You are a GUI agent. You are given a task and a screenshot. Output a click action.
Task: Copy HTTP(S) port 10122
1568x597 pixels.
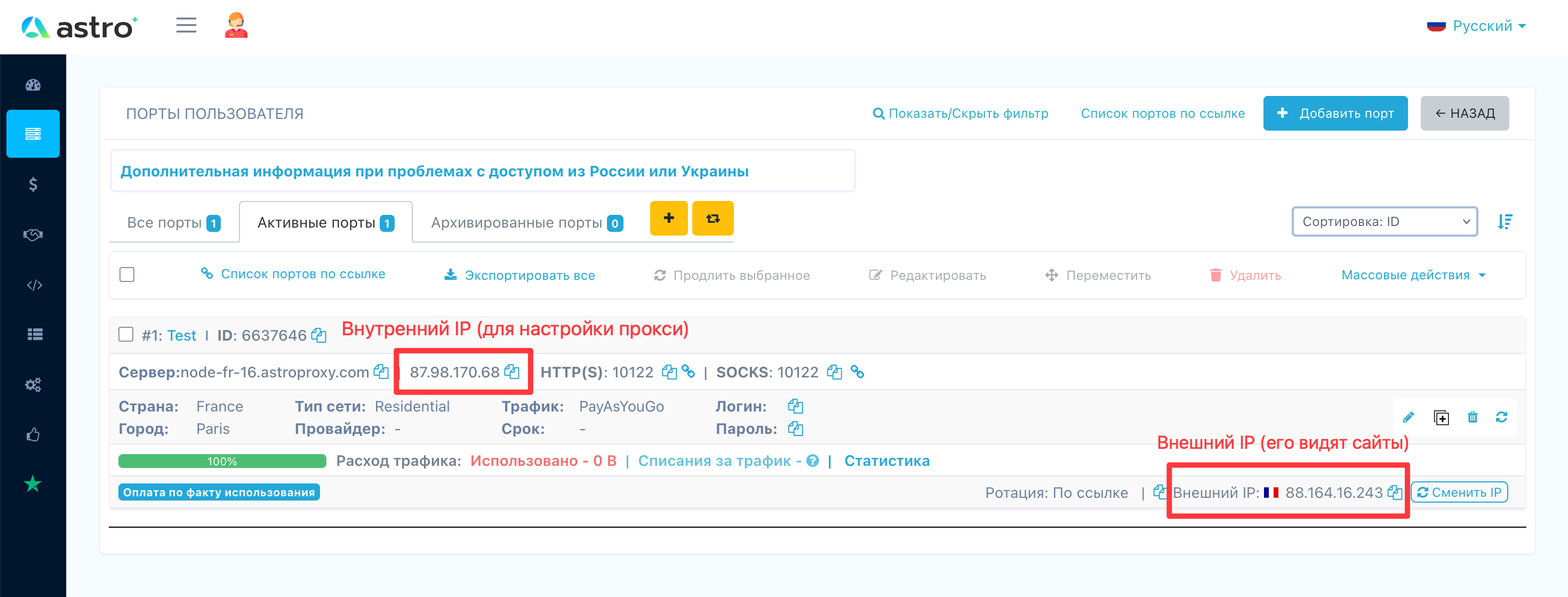pos(669,371)
